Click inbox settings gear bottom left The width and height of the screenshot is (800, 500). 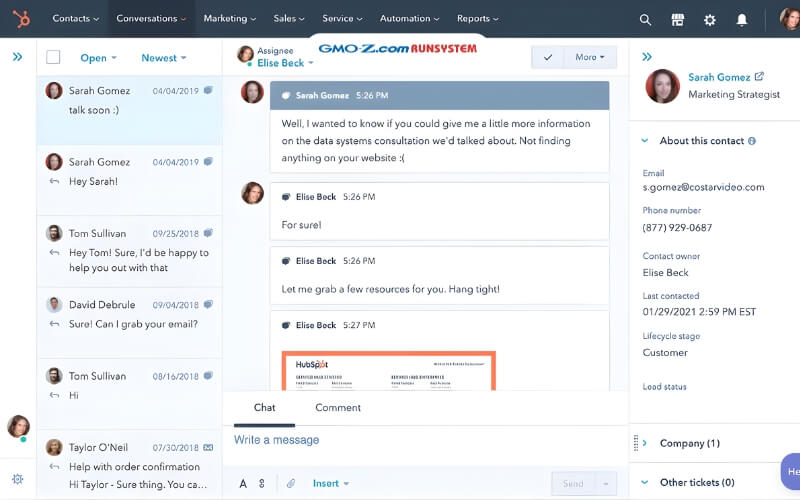coord(17,479)
